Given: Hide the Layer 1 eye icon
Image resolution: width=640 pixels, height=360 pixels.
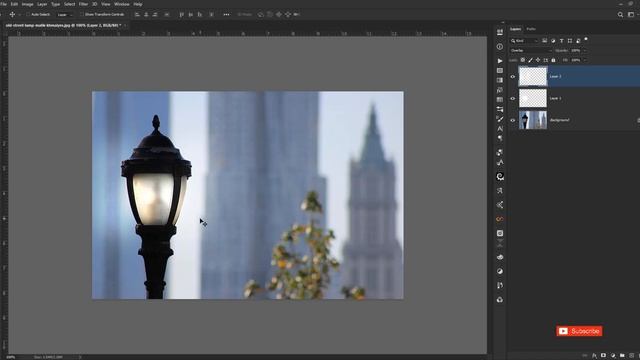Looking at the screenshot, I should [513, 98].
